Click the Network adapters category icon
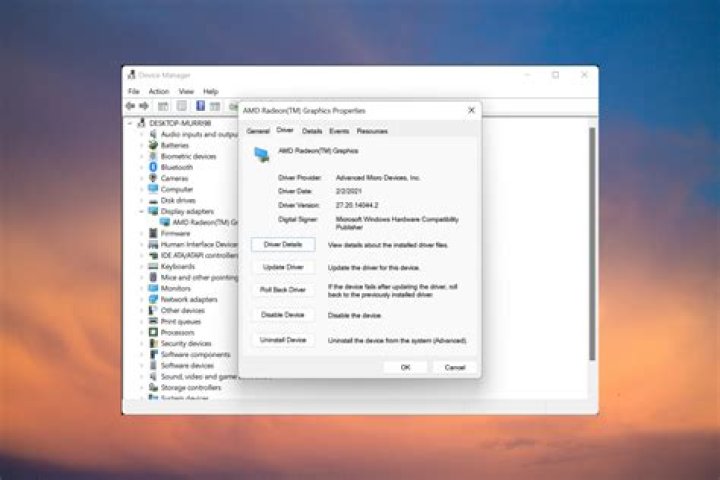Screen dimensions: 720x480 pyautogui.click(x=153, y=299)
